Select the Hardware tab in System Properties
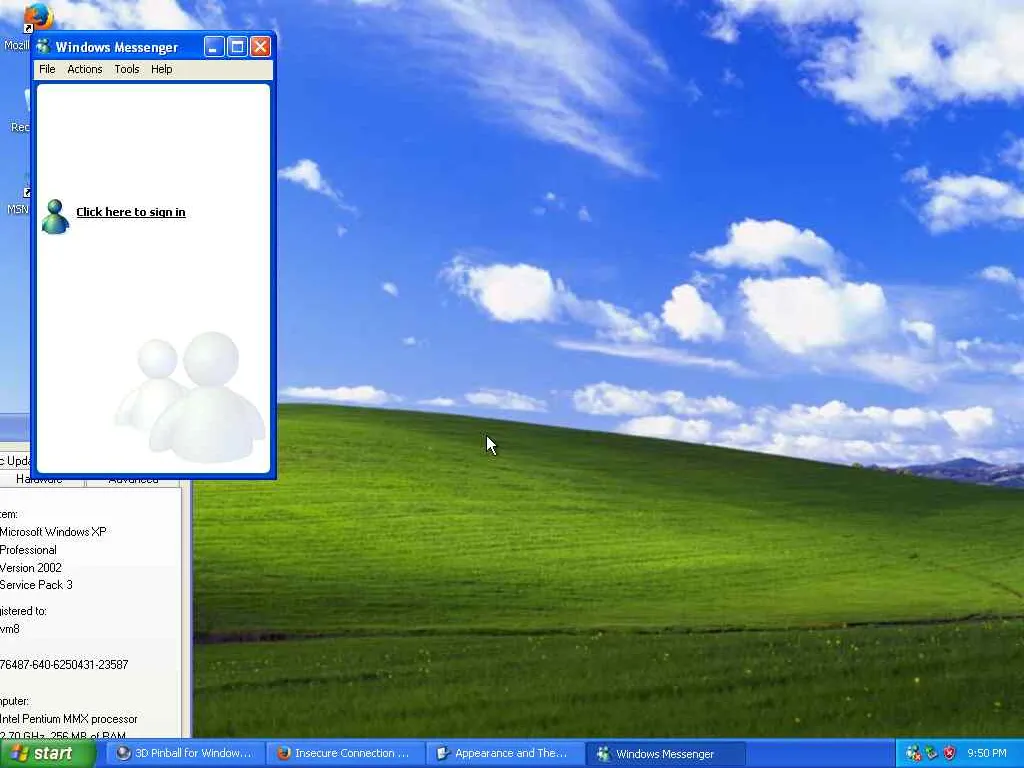 click(x=39, y=481)
